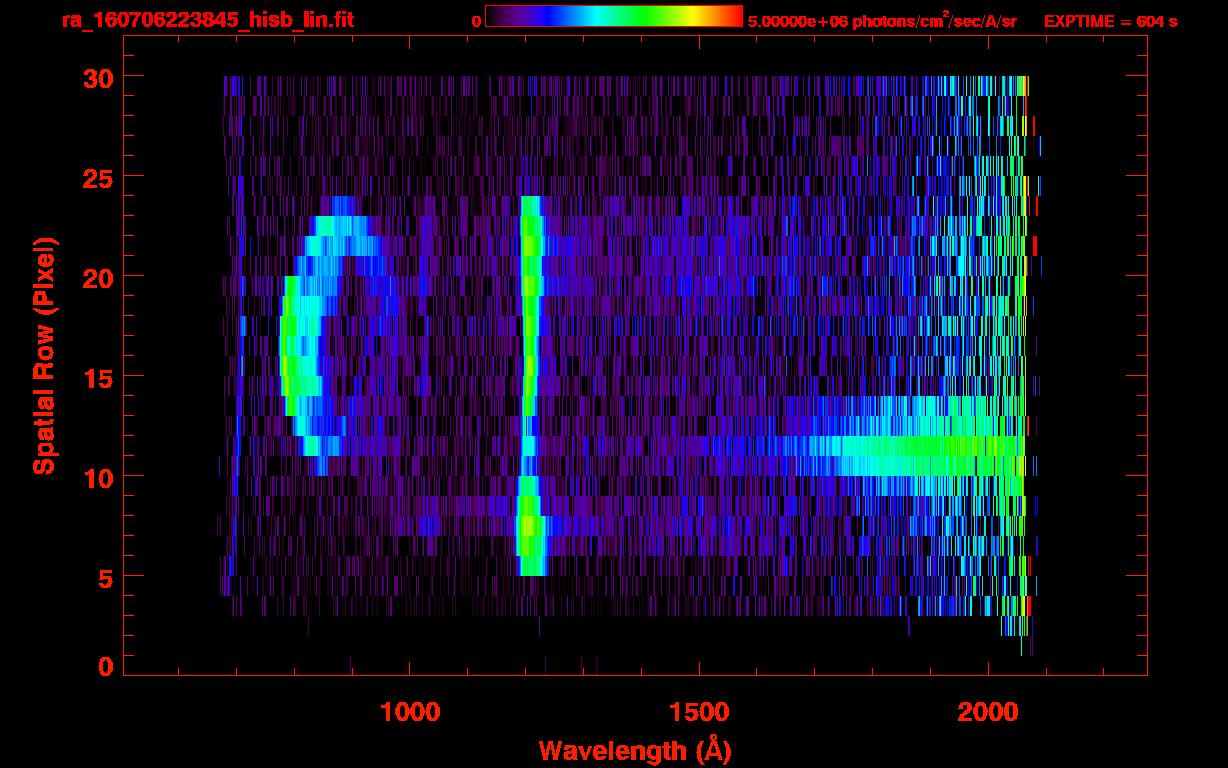This screenshot has height=768, width=1228.
Task: Click the 5.00000e+06 photons/cm²/sec/A/sr label
Action: tap(882, 20)
